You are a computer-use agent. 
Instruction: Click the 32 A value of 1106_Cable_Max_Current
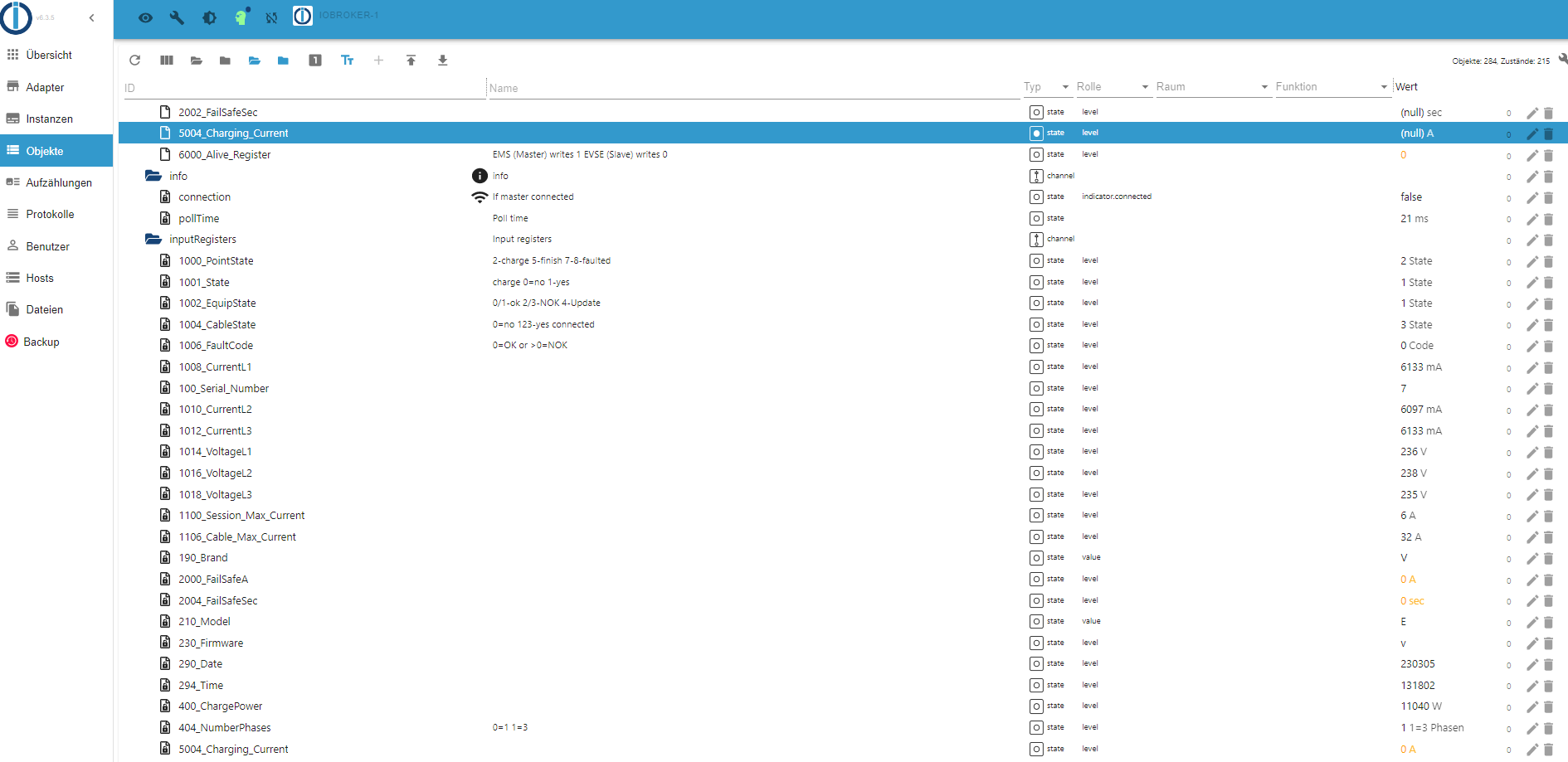coord(1411,536)
